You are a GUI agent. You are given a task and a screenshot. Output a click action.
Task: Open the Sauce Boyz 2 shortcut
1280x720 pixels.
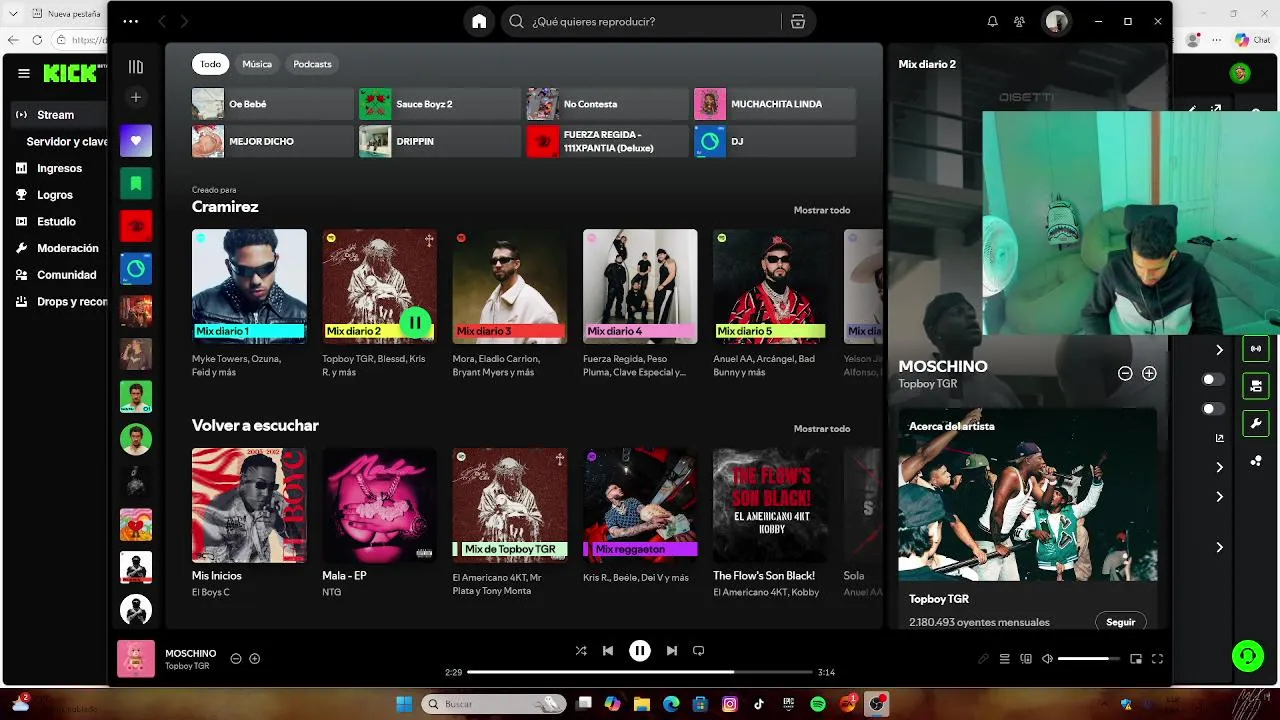coord(440,104)
